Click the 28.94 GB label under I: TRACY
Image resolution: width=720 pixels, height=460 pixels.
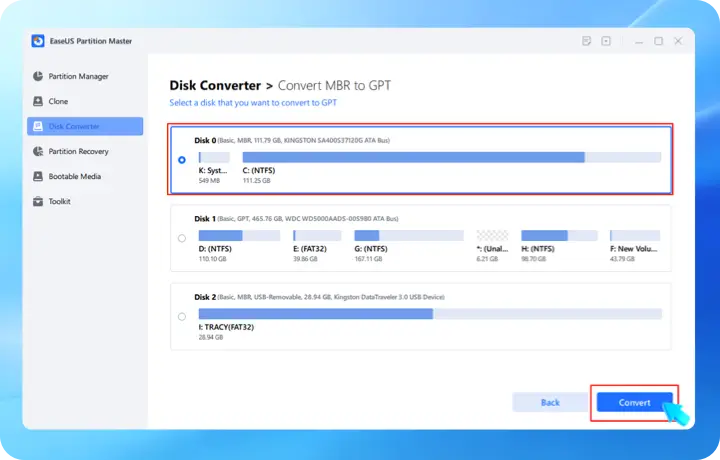pos(211,337)
